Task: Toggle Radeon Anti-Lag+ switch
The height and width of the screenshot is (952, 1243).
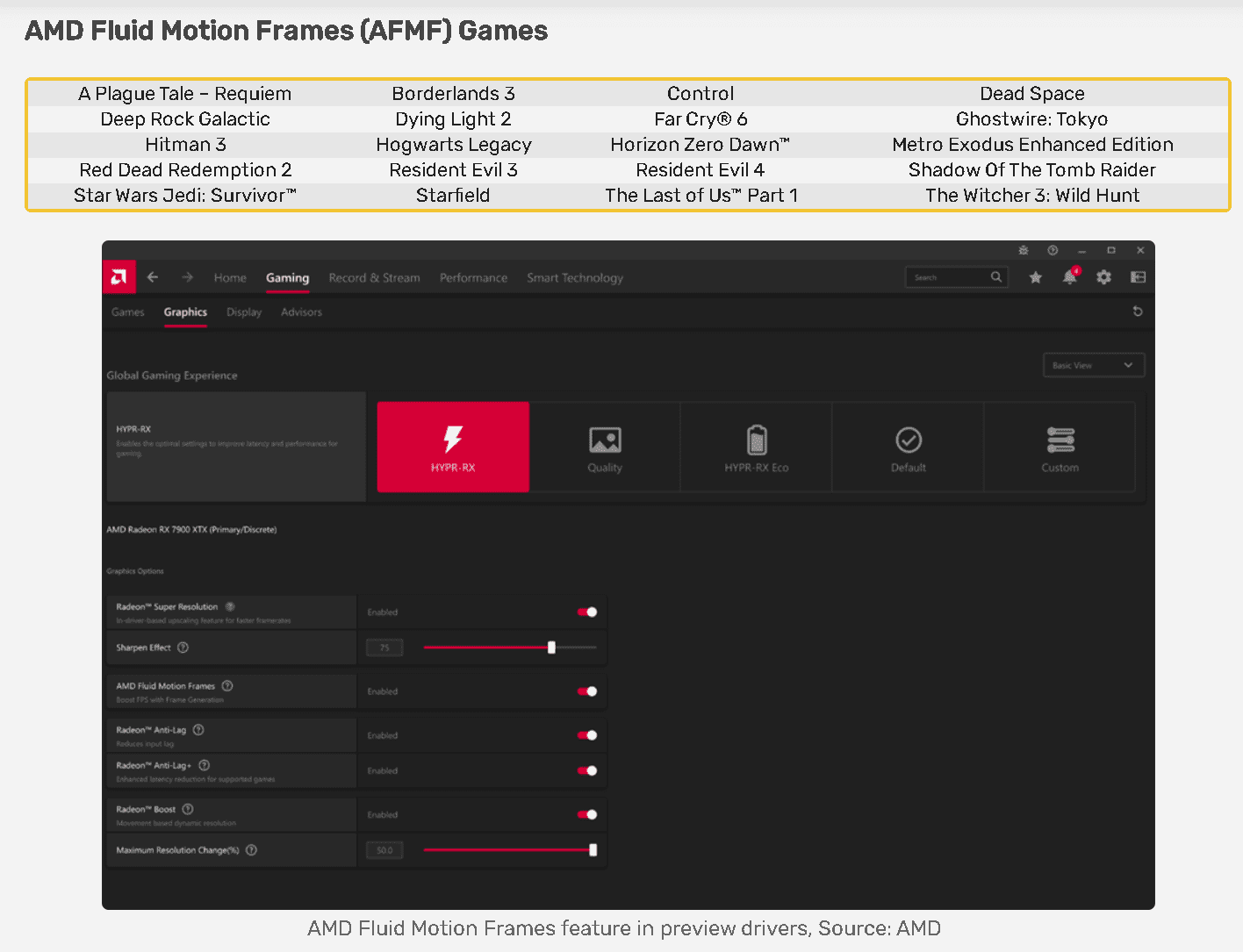Action: tap(587, 770)
